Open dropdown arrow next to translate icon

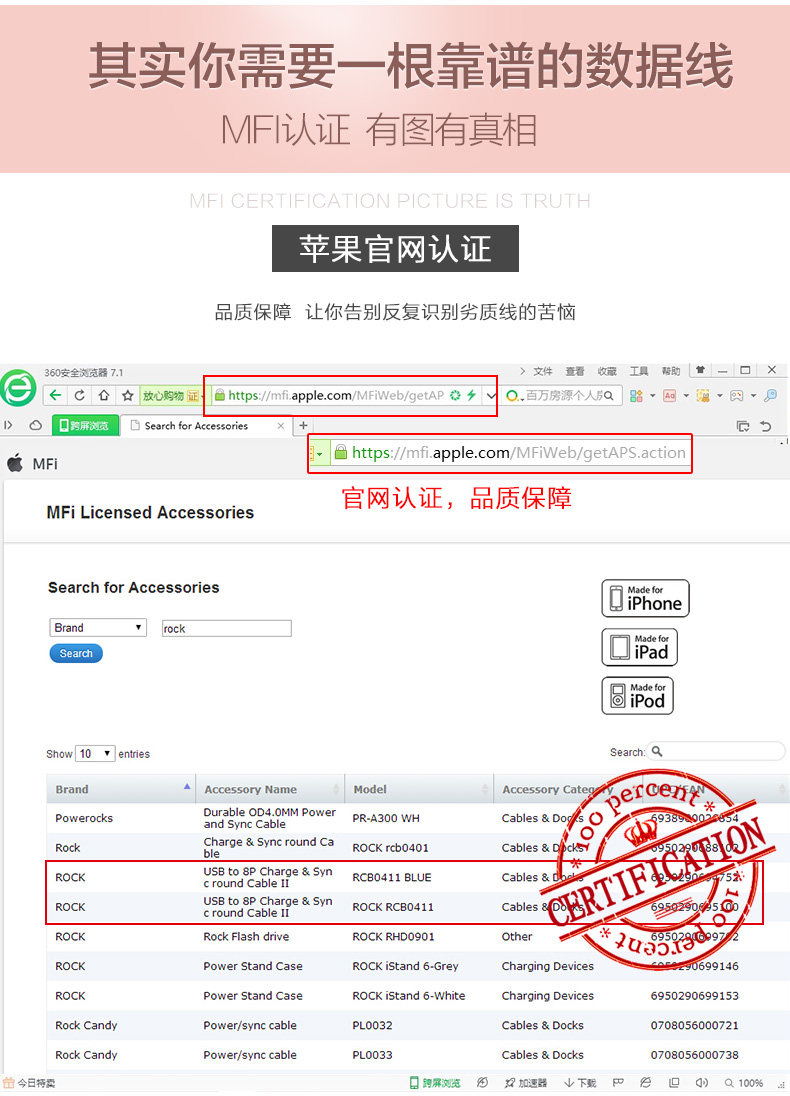click(x=686, y=396)
